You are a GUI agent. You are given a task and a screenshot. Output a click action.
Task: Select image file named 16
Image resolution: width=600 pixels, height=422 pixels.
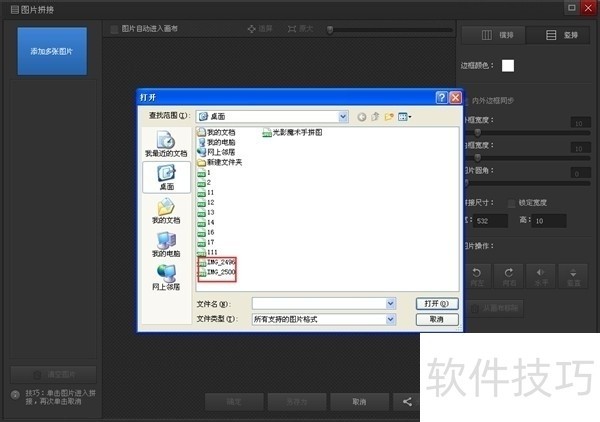[206, 232]
